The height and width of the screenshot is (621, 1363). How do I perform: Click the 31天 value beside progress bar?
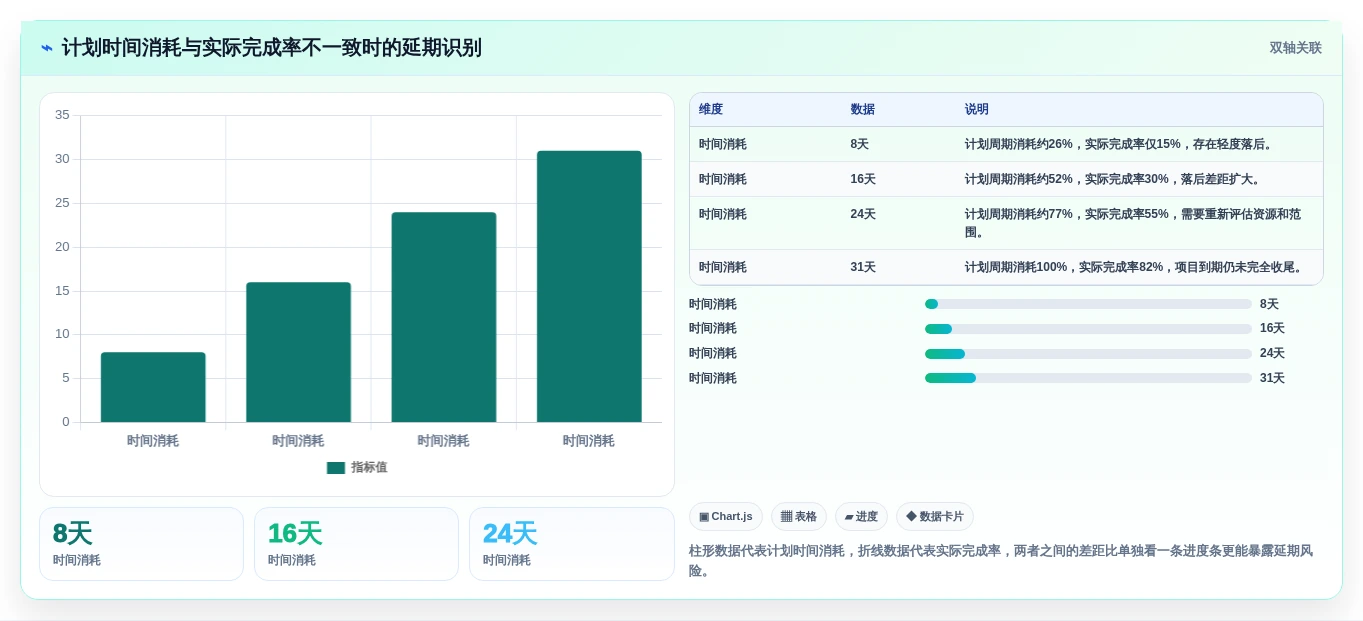point(1272,378)
